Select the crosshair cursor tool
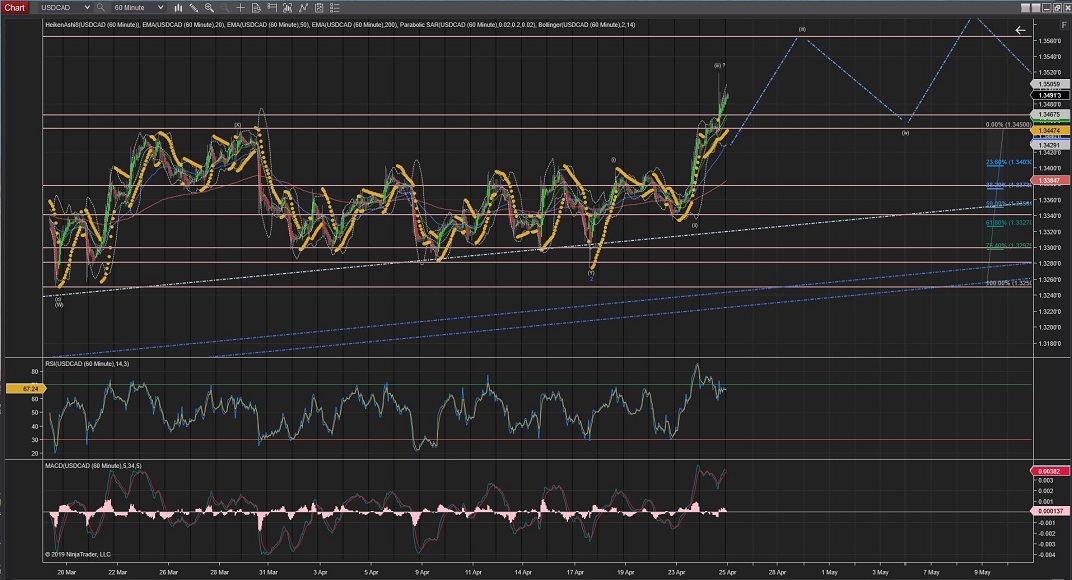This screenshot has width=1072, height=580. click(240, 7)
